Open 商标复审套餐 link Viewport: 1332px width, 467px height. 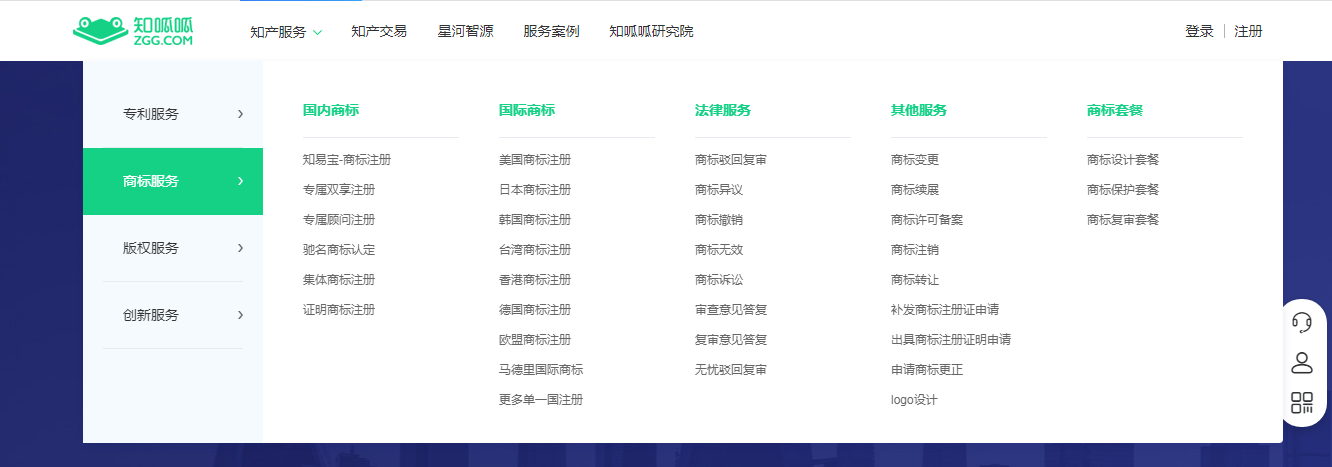[1123, 220]
